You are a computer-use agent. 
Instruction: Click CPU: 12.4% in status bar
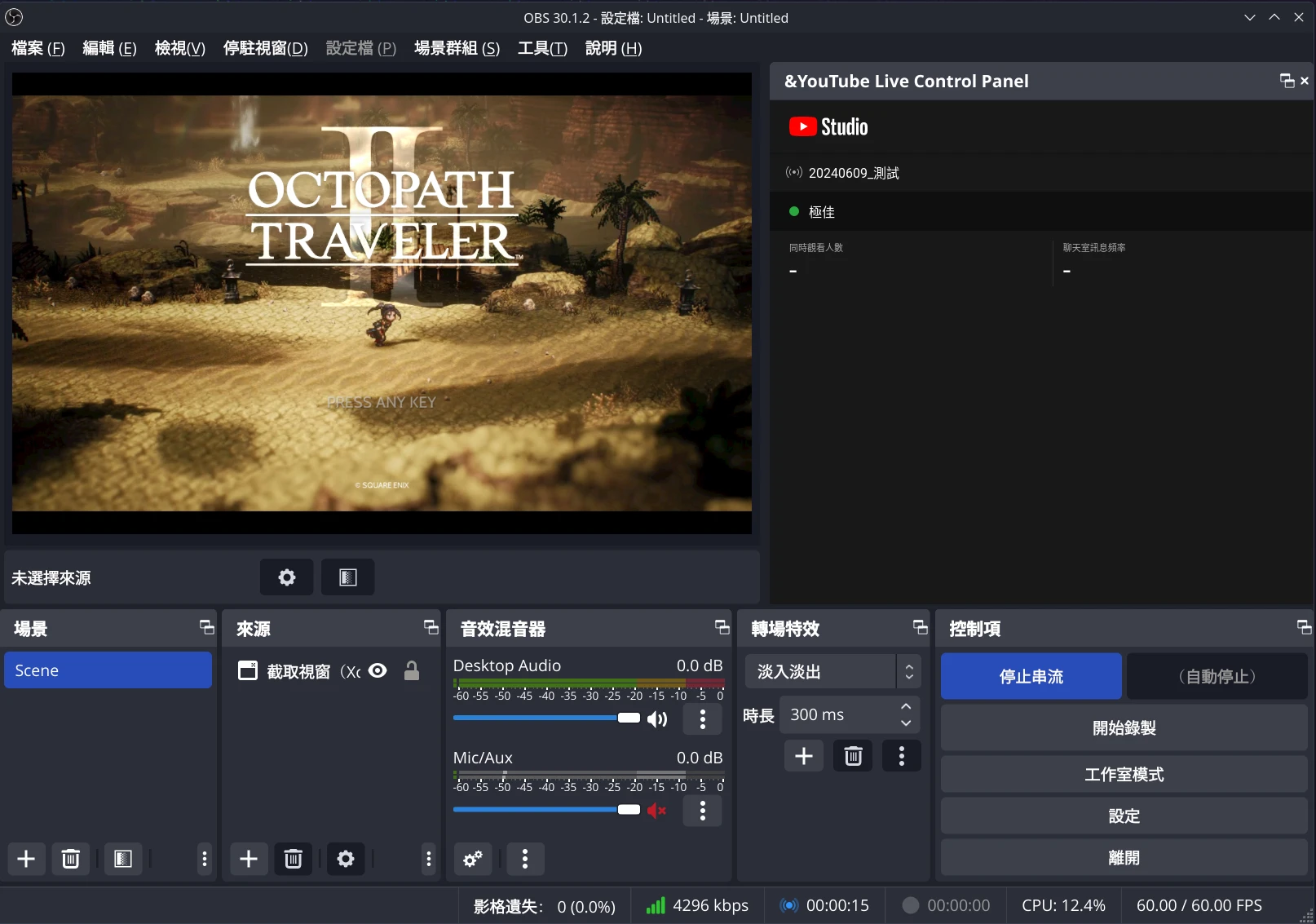click(x=1063, y=905)
